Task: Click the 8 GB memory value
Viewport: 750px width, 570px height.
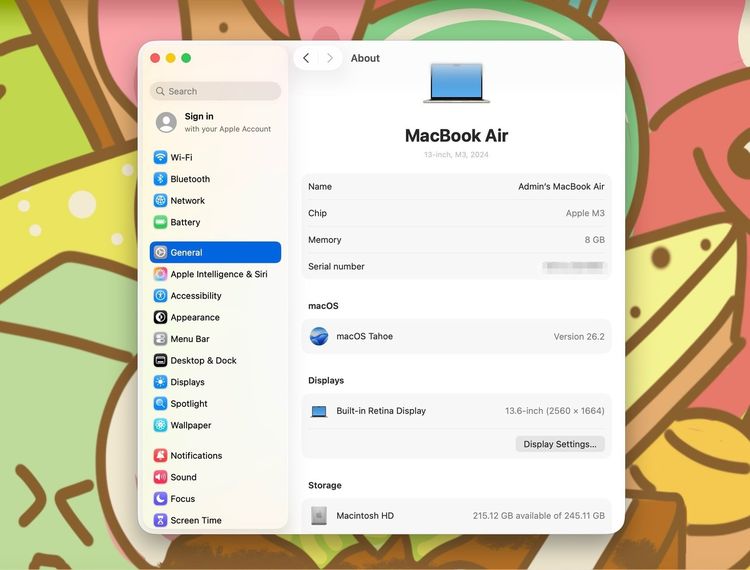Action: coord(595,240)
